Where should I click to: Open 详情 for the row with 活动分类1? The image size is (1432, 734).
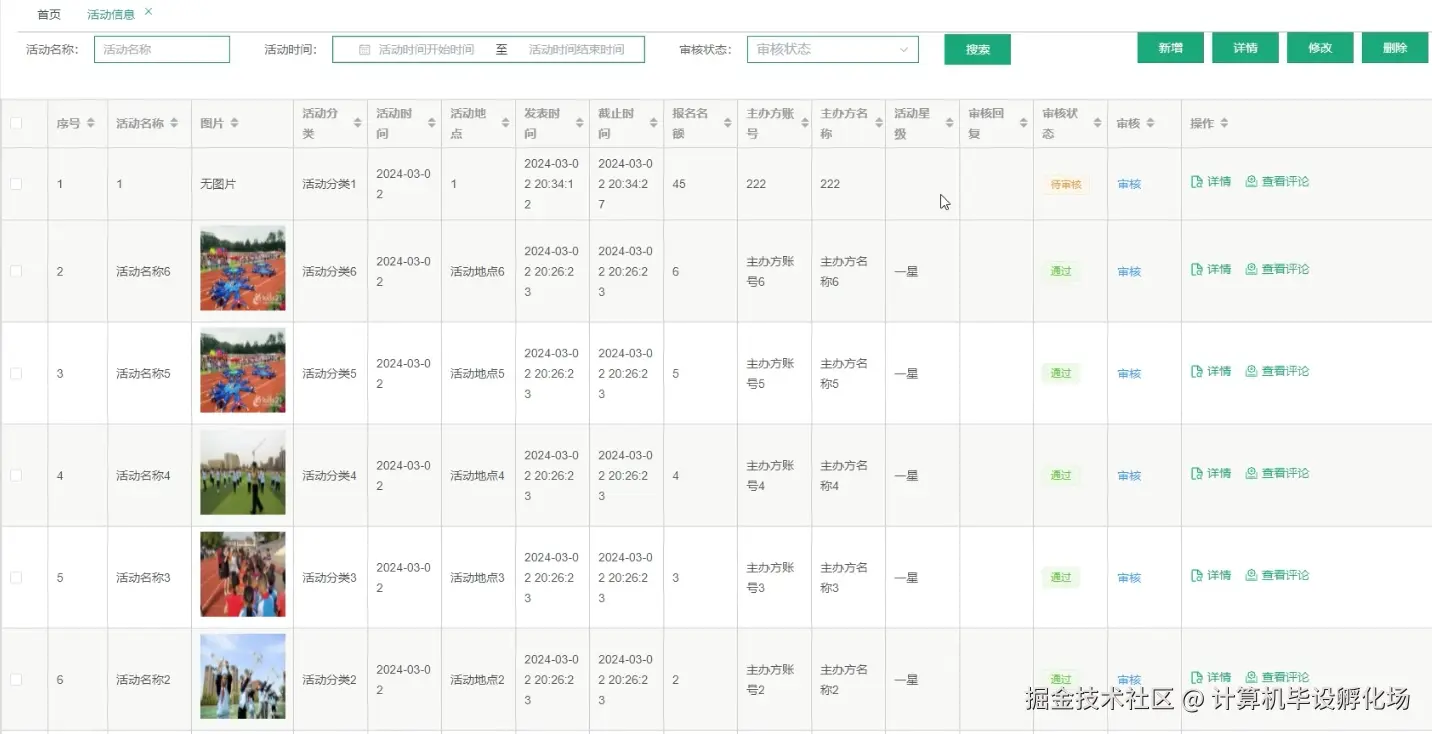(1211, 182)
